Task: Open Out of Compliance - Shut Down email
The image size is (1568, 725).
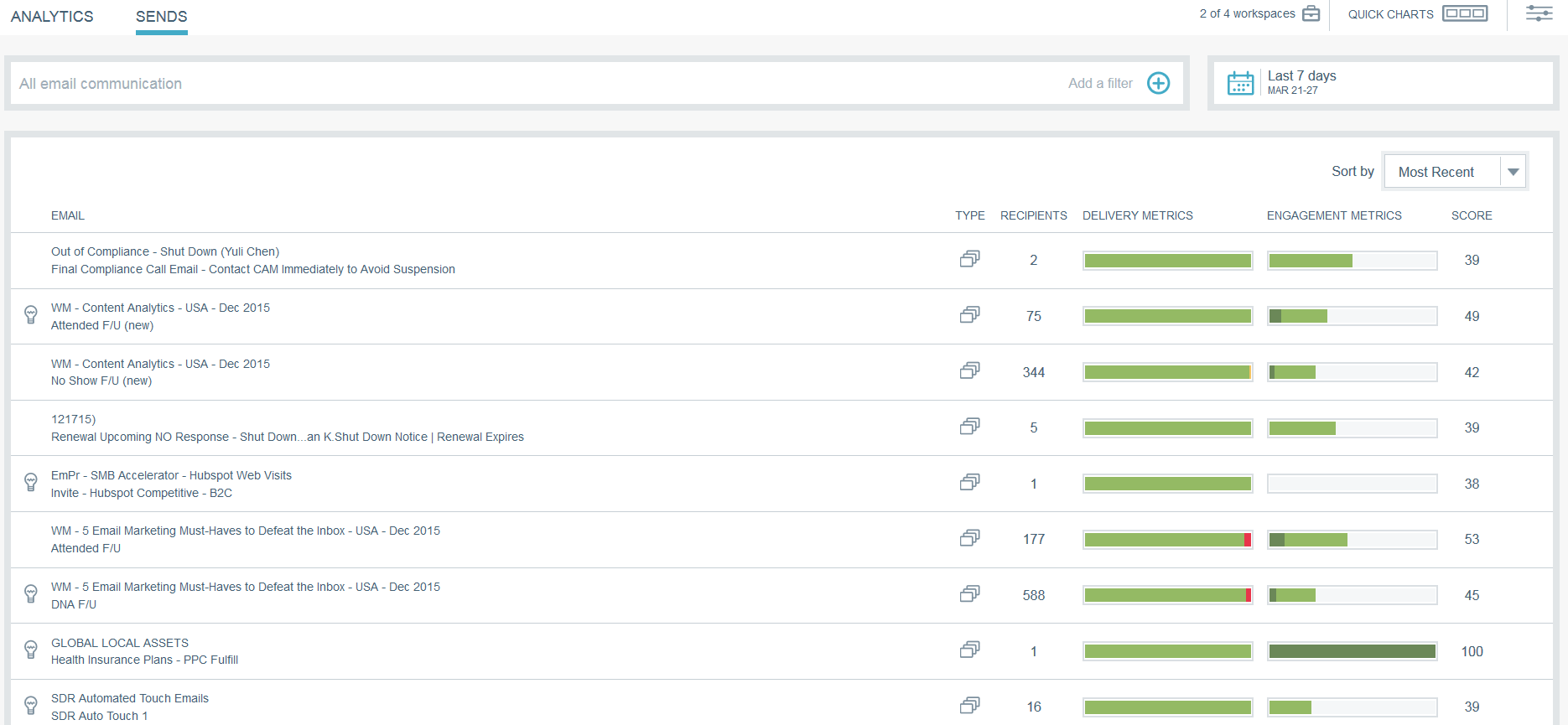Action: pos(165,251)
